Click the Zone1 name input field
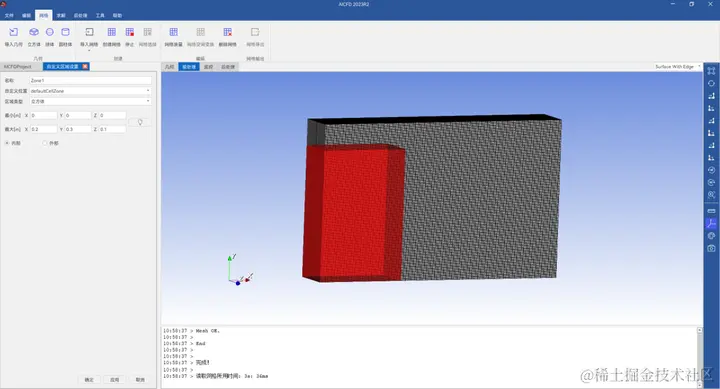The height and width of the screenshot is (389, 720). tap(90, 80)
